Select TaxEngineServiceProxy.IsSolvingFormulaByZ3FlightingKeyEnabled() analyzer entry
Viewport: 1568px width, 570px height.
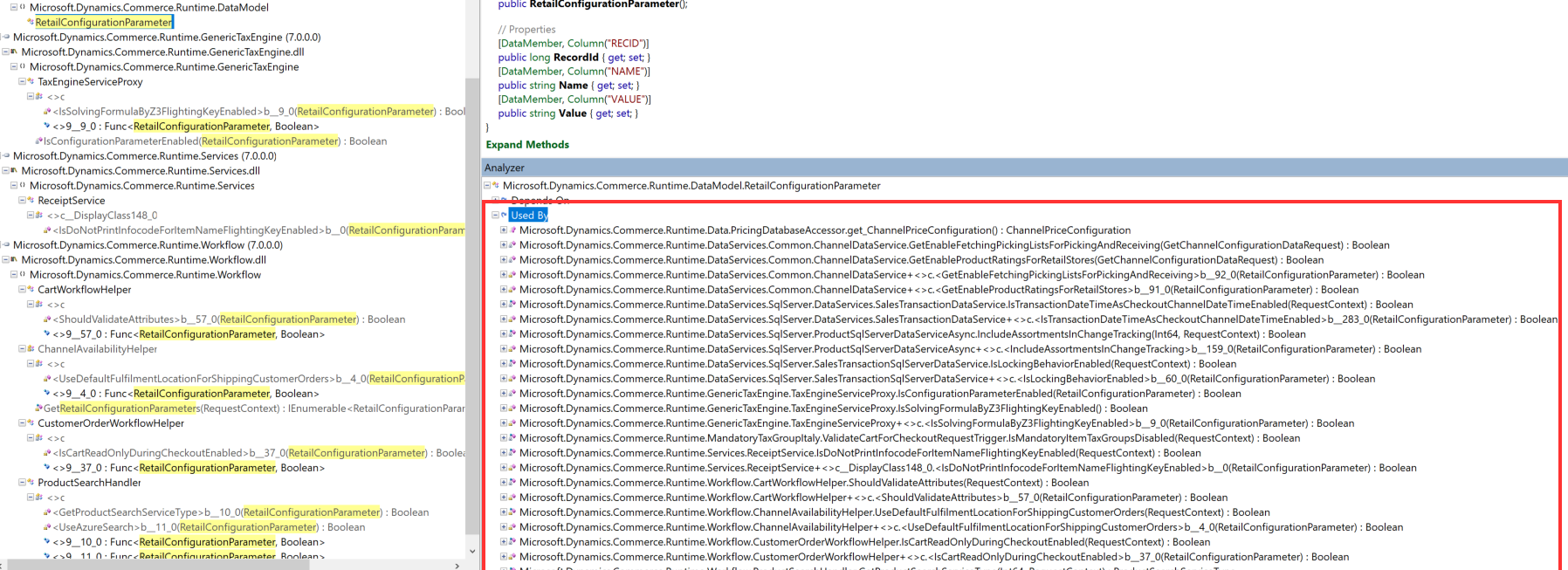coord(834,408)
